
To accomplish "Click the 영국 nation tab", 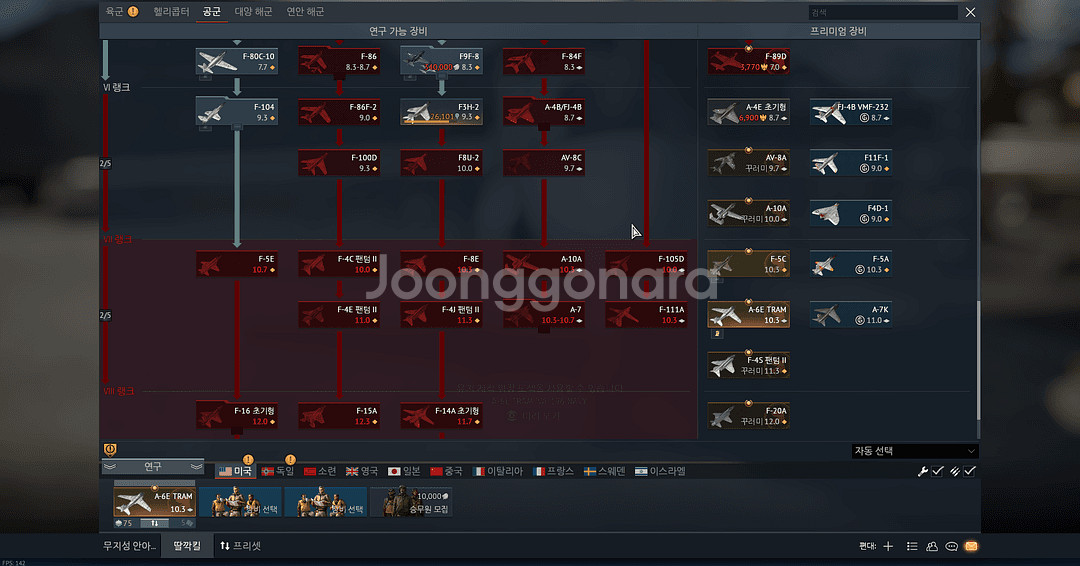I will click(x=362, y=471).
